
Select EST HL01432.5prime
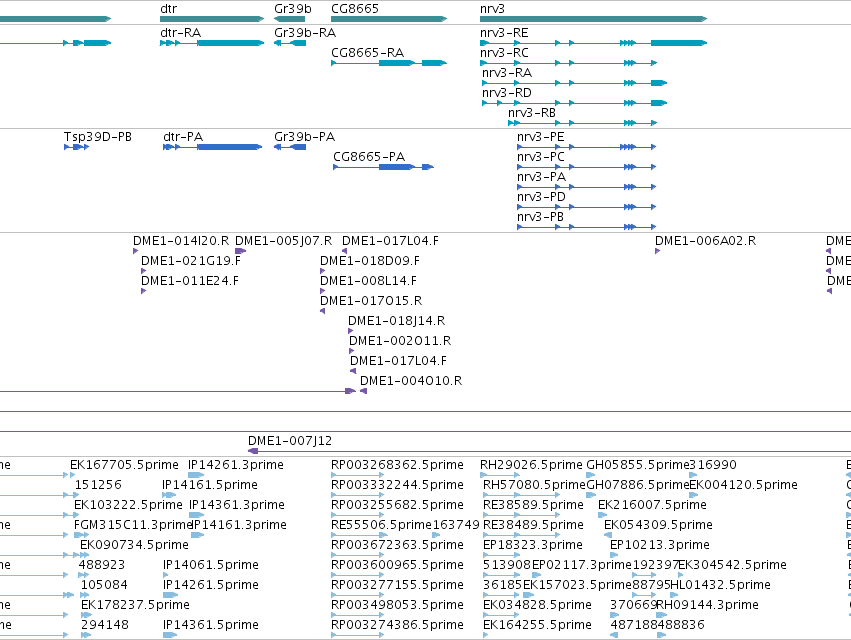pyautogui.click(x=720, y=585)
